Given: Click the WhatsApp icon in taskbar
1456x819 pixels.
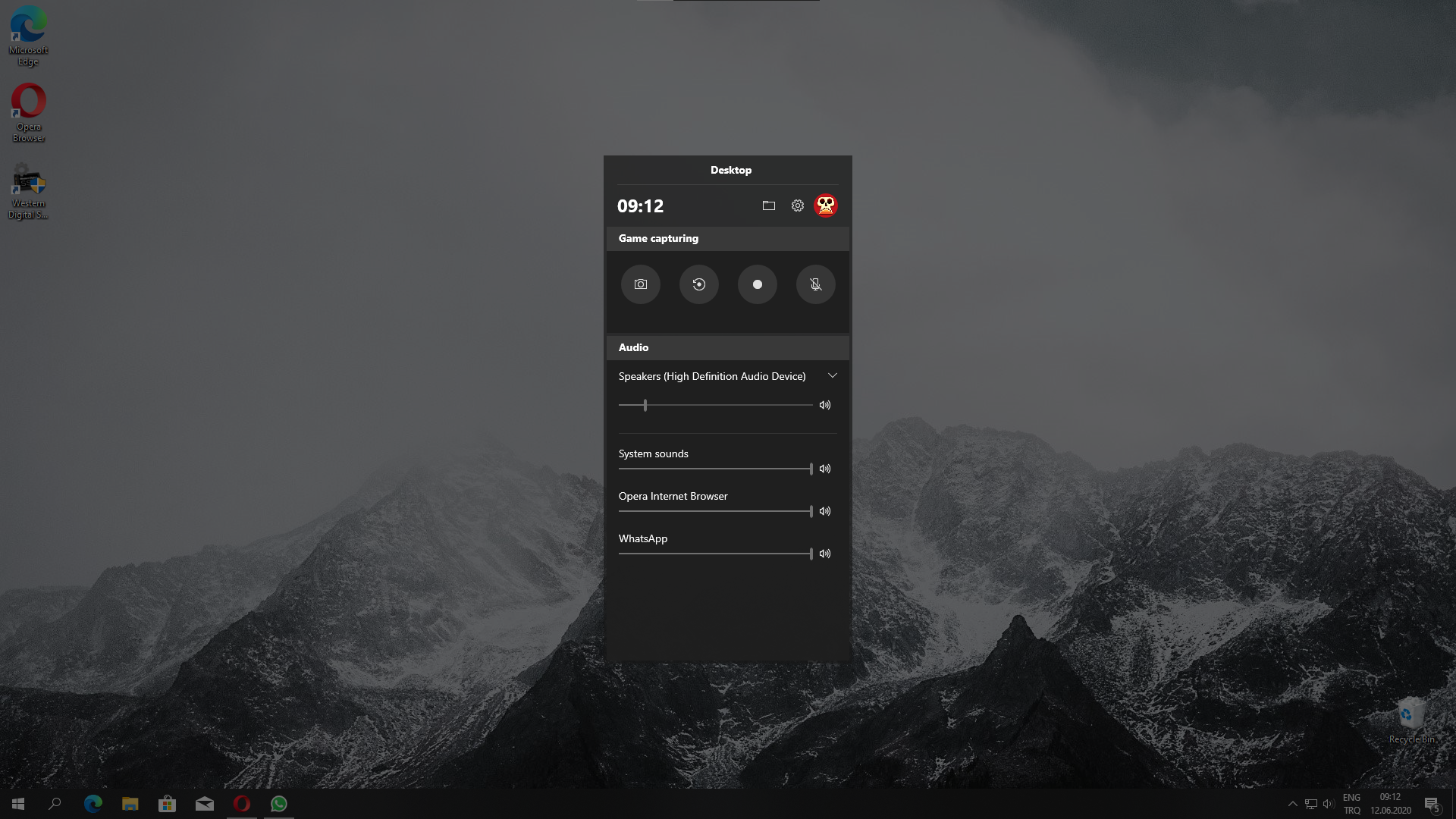Looking at the screenshot, I should [279, 803].
